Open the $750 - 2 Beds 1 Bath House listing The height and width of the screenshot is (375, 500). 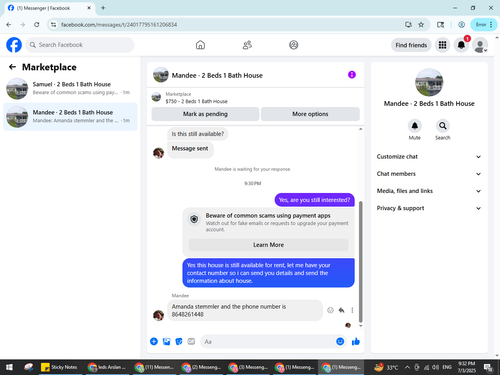(196, 101)
